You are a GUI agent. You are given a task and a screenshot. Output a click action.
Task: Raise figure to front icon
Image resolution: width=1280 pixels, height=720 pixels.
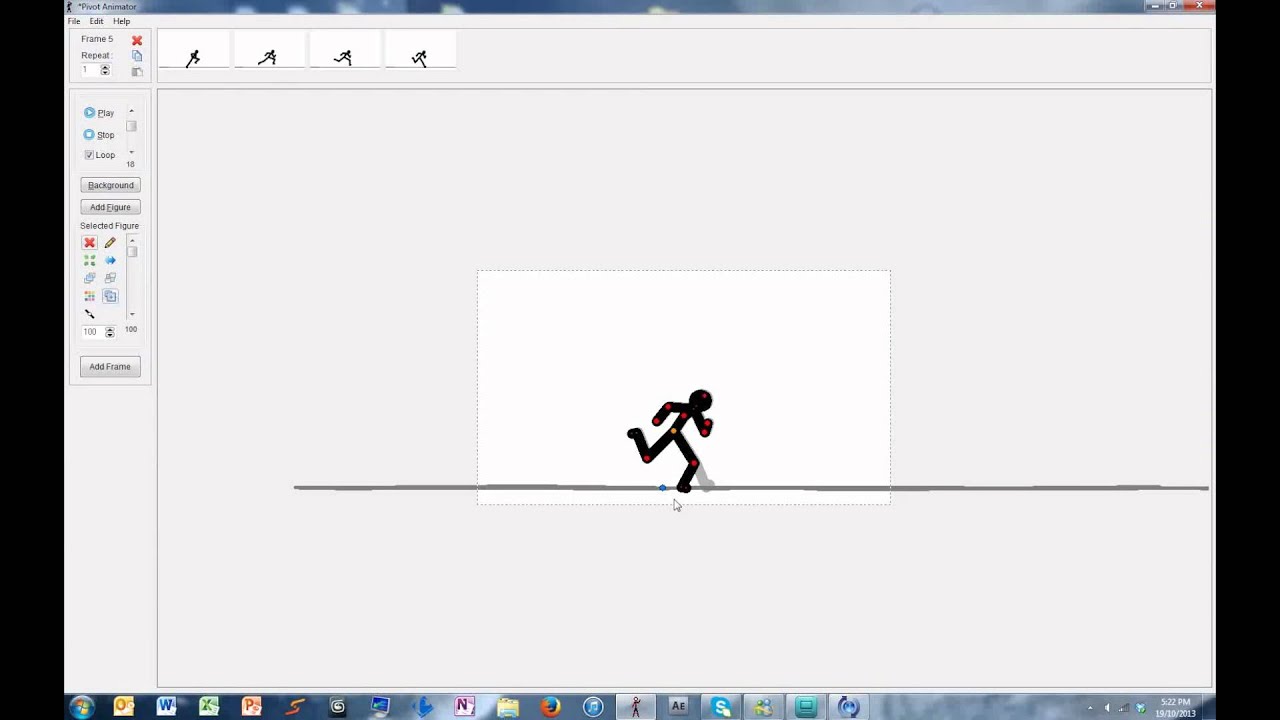89,278
